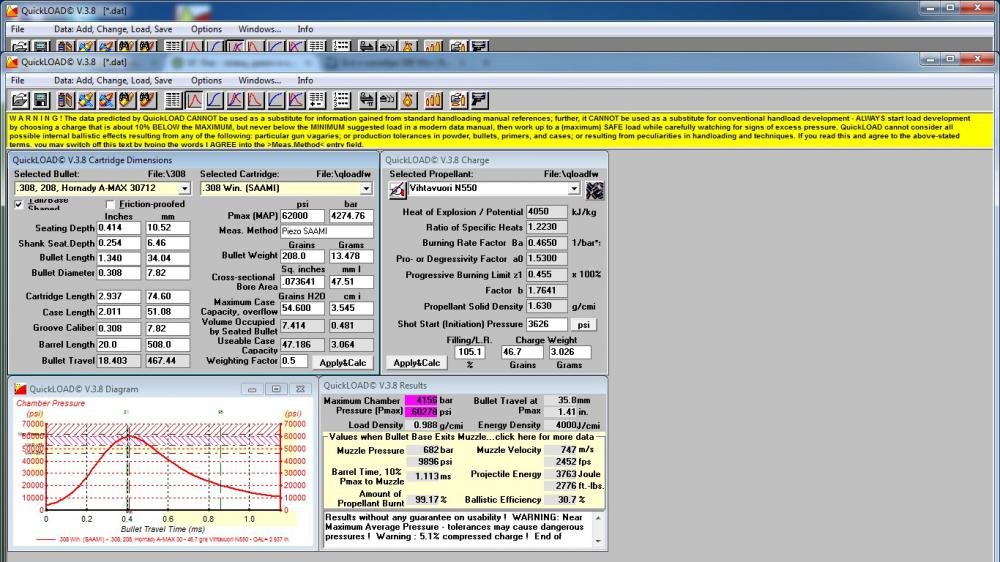Open the Selected Bullet dropdown
The image size is (1000, 562).
pyautogui.click(x=184, y=188)
